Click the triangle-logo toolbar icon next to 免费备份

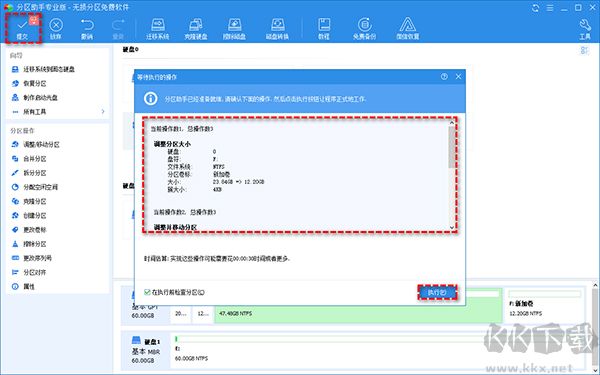pyautogui.click(x=408, y=29)
